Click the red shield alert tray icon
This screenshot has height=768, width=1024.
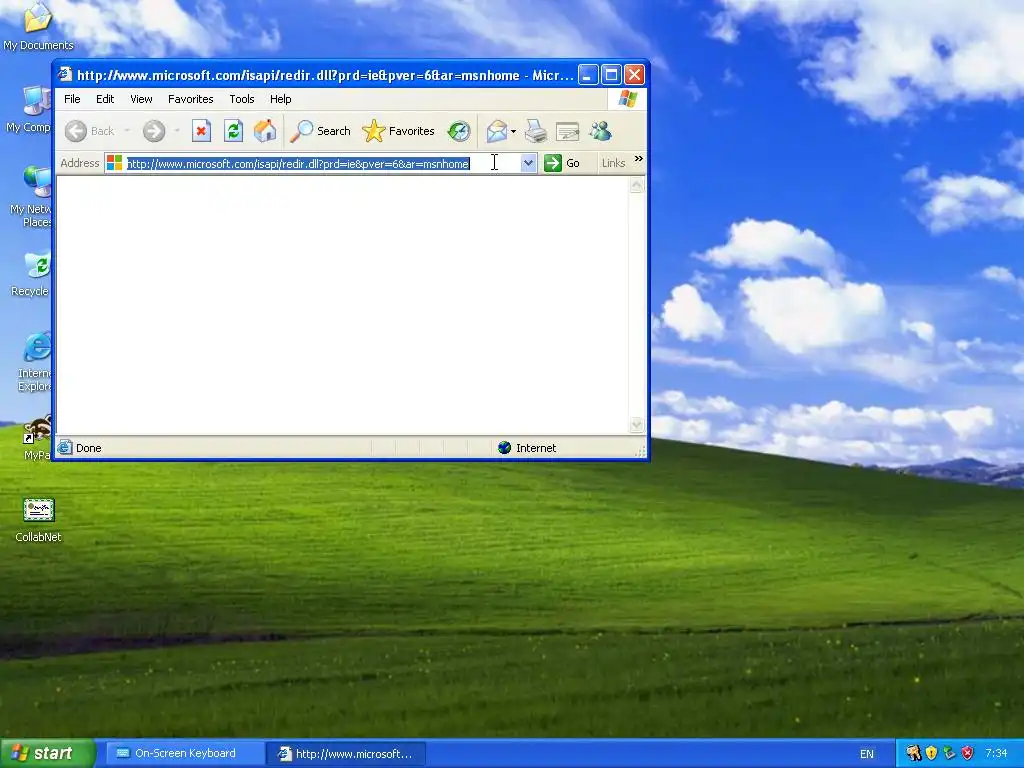967,753
